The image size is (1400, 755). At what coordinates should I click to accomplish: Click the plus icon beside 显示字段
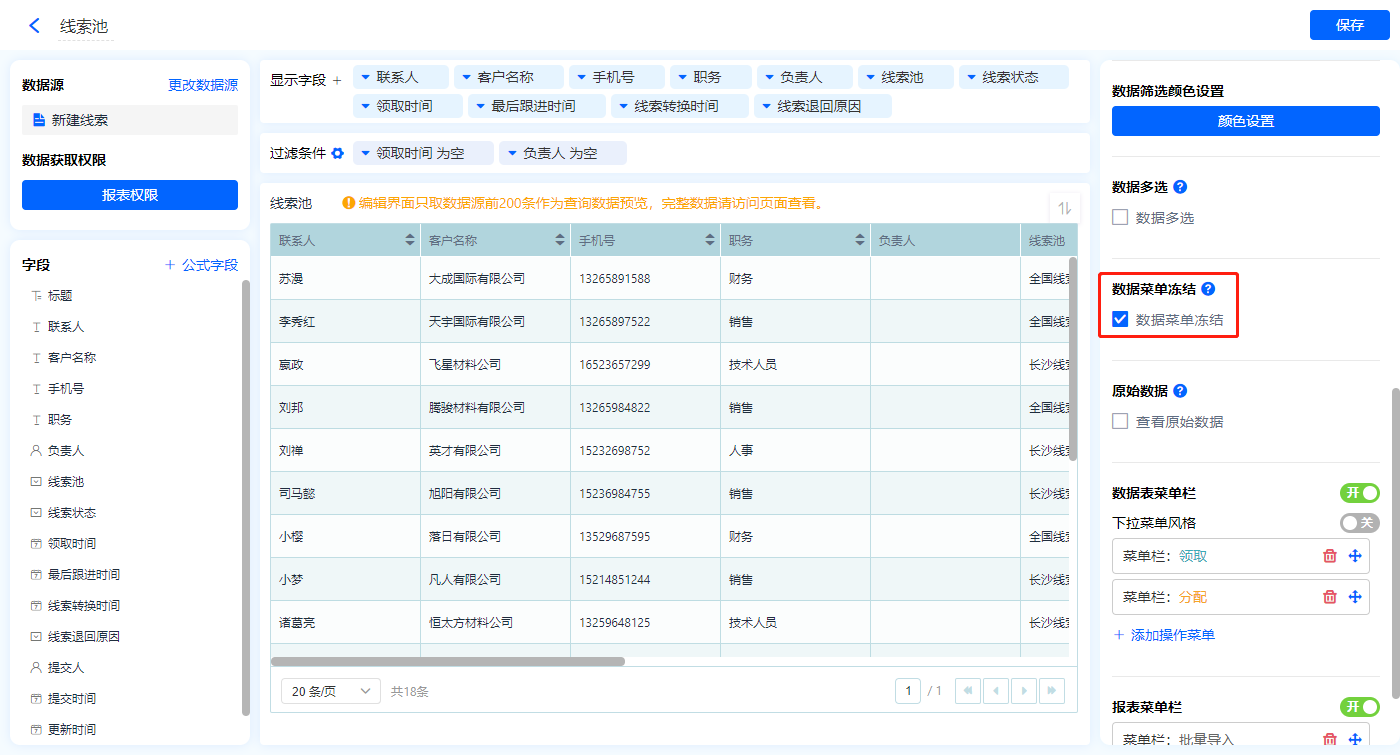(337, 80)
